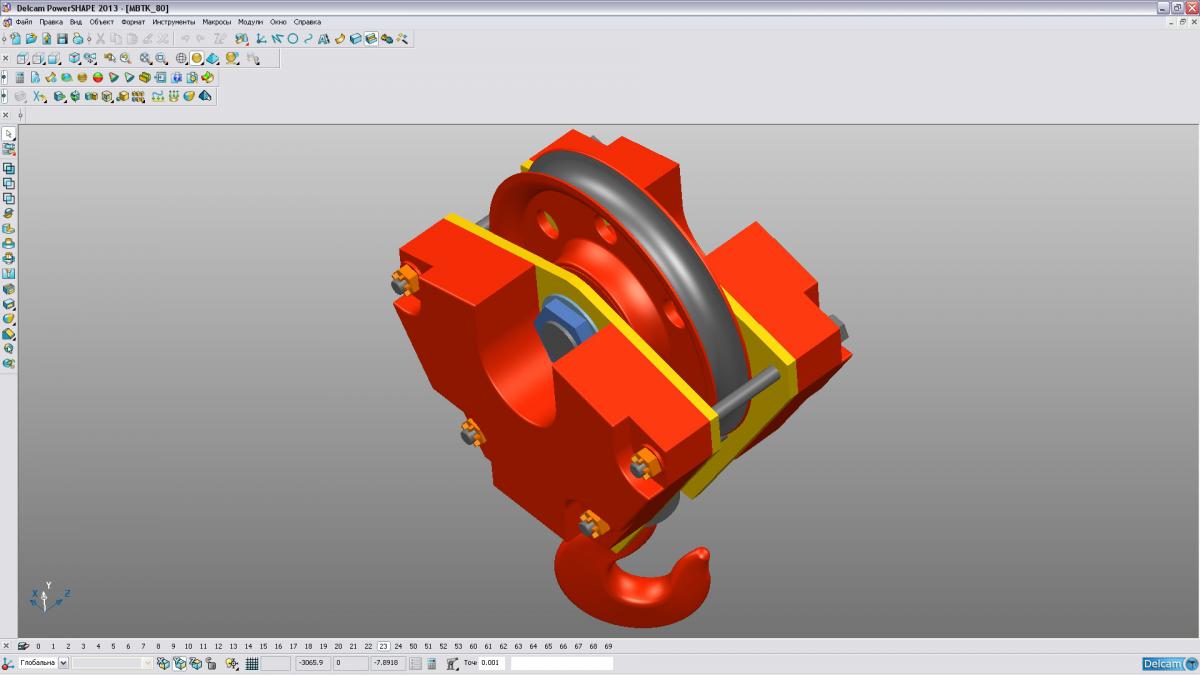This screenshot has height=675, width=1200.
Task: Open the Инструменты menu
Action: click(174, 21)
